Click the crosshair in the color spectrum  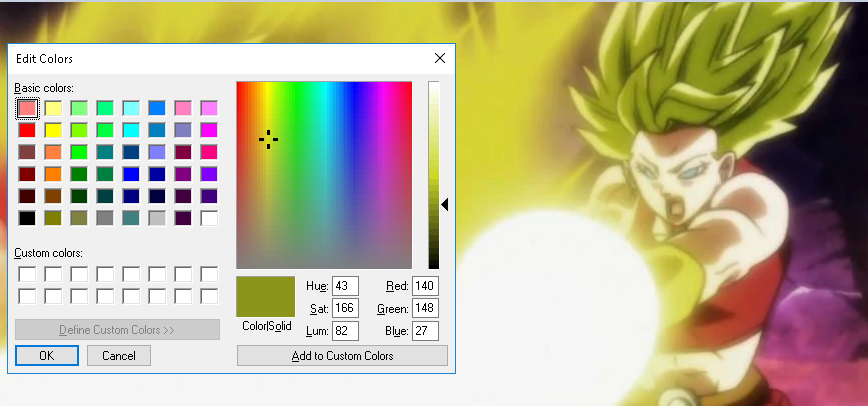[268, 139]
